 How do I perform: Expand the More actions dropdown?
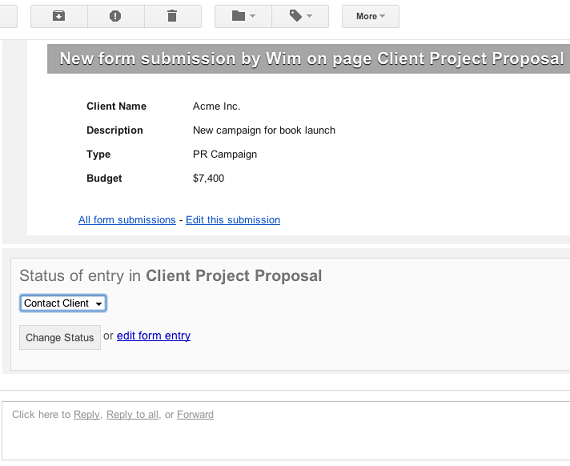[x=370, y=16]
